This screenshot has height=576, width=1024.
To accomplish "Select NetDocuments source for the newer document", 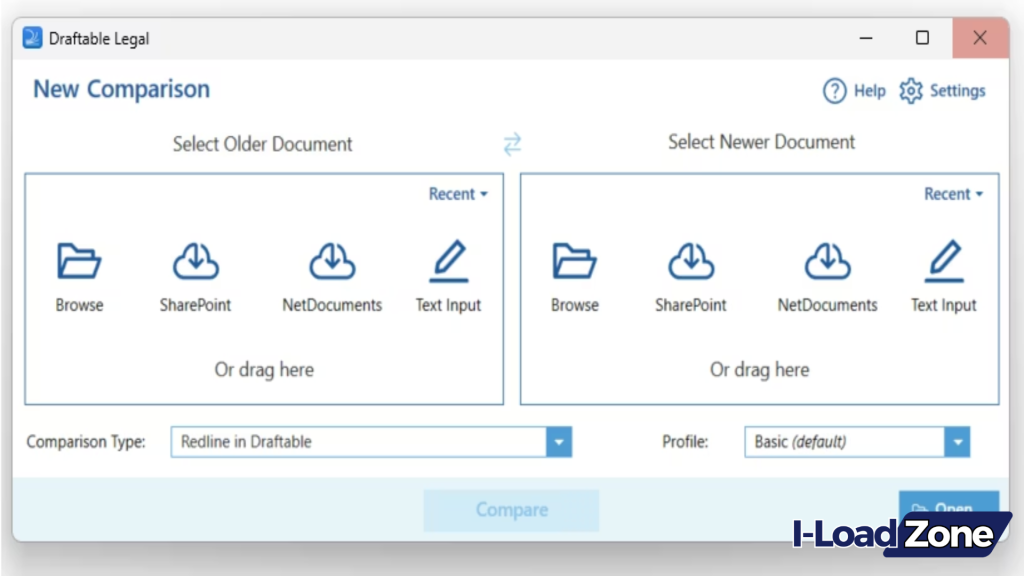I will [x=827, y=260].
